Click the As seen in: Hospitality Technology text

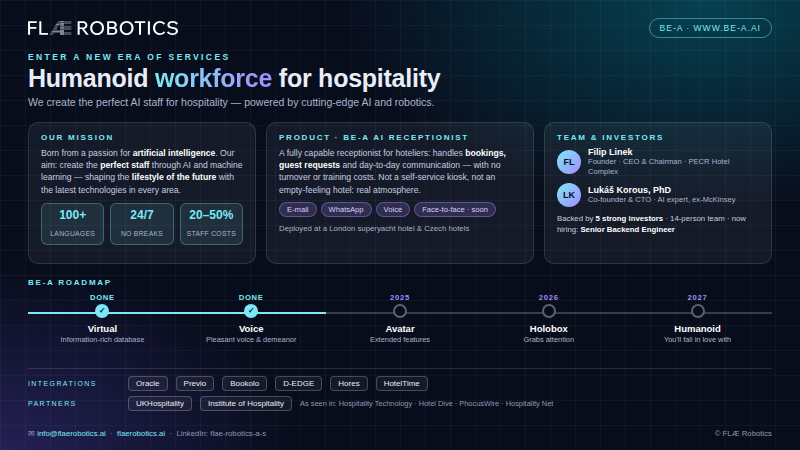point(427,403)
